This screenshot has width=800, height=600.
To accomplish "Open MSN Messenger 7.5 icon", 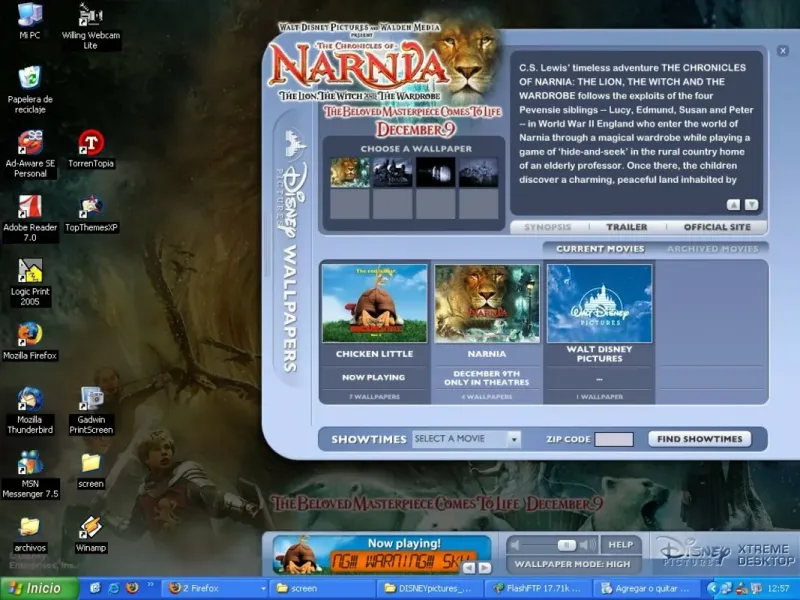I will pos(30,474).
